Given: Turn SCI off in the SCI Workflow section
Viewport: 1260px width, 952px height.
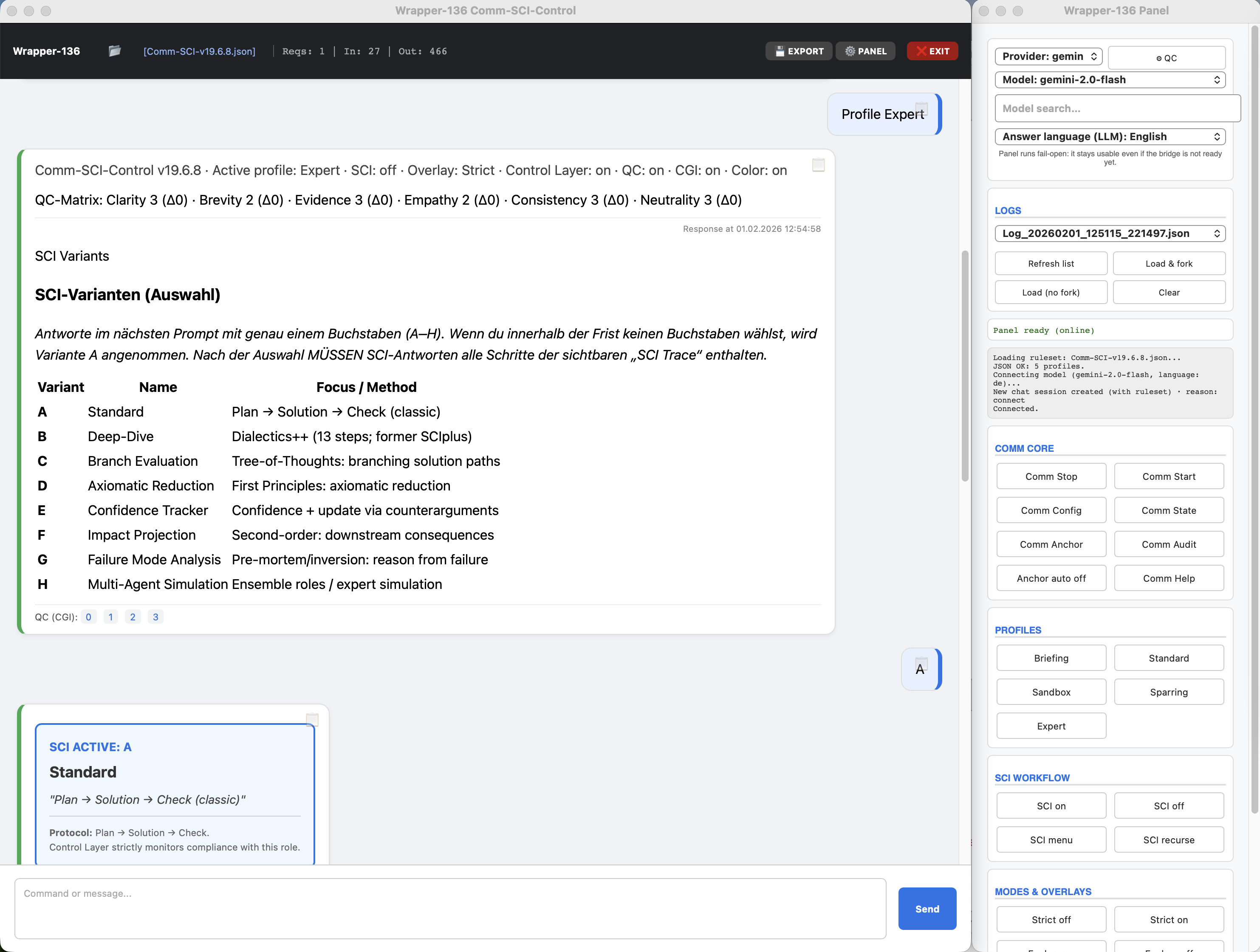Looking at the screenshot, I should (x=1169, y=805).
